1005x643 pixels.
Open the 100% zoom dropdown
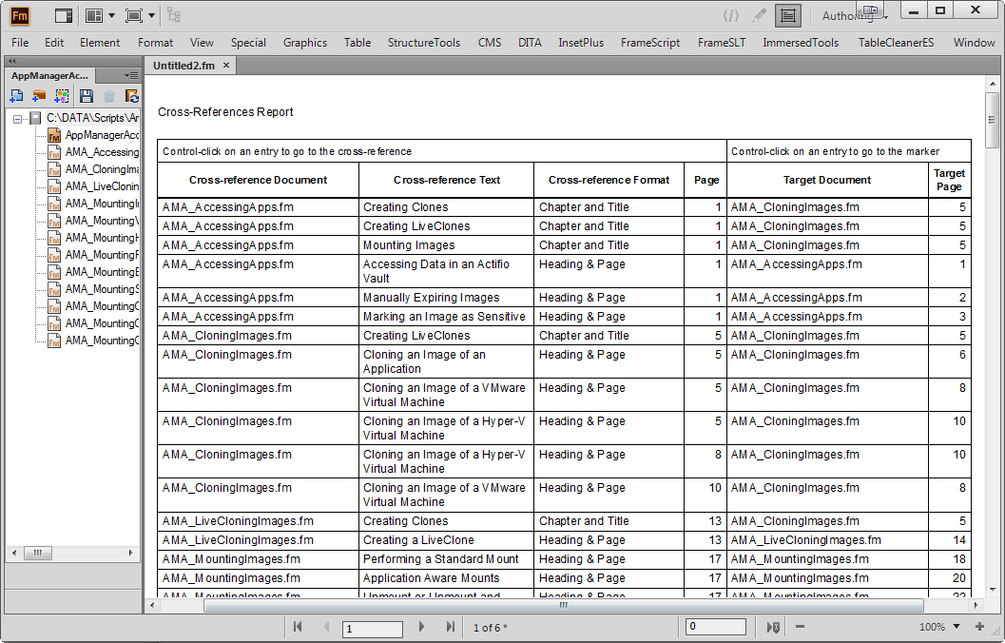point(956,627)
